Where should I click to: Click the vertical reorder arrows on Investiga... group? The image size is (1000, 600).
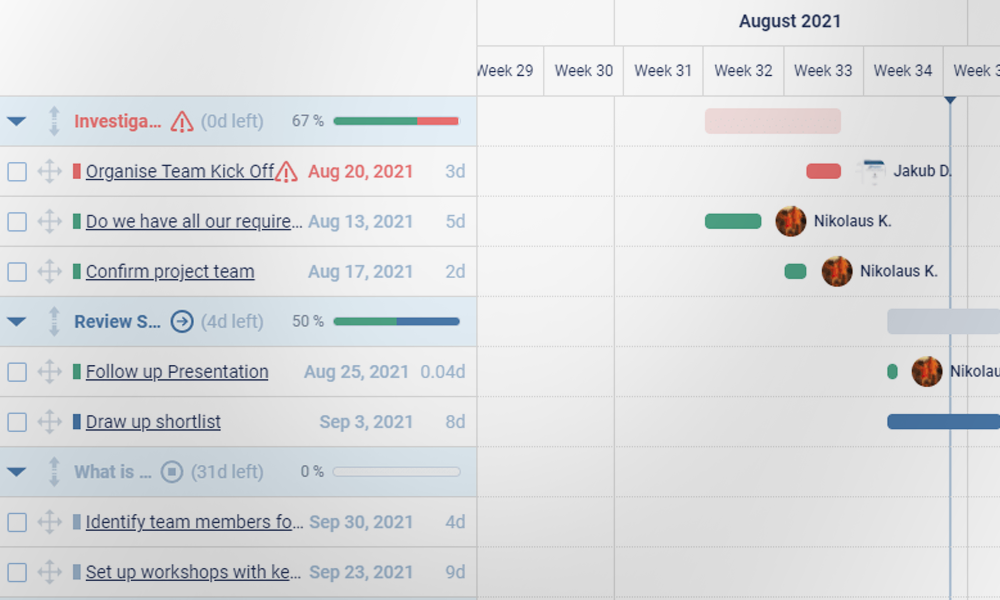(54, 122)
